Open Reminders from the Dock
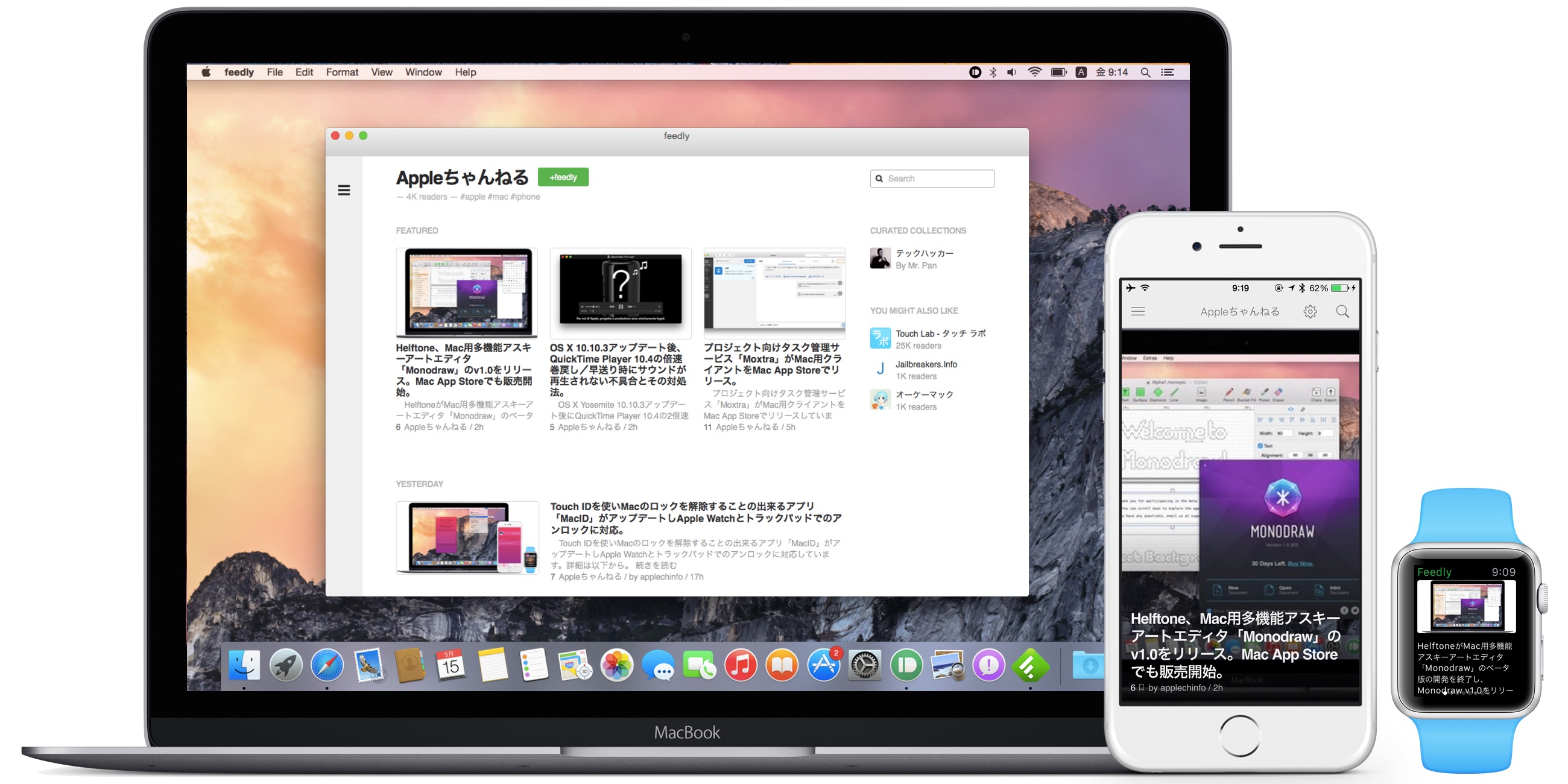This screenshot has width=1568, height=784. click(534, 665)
